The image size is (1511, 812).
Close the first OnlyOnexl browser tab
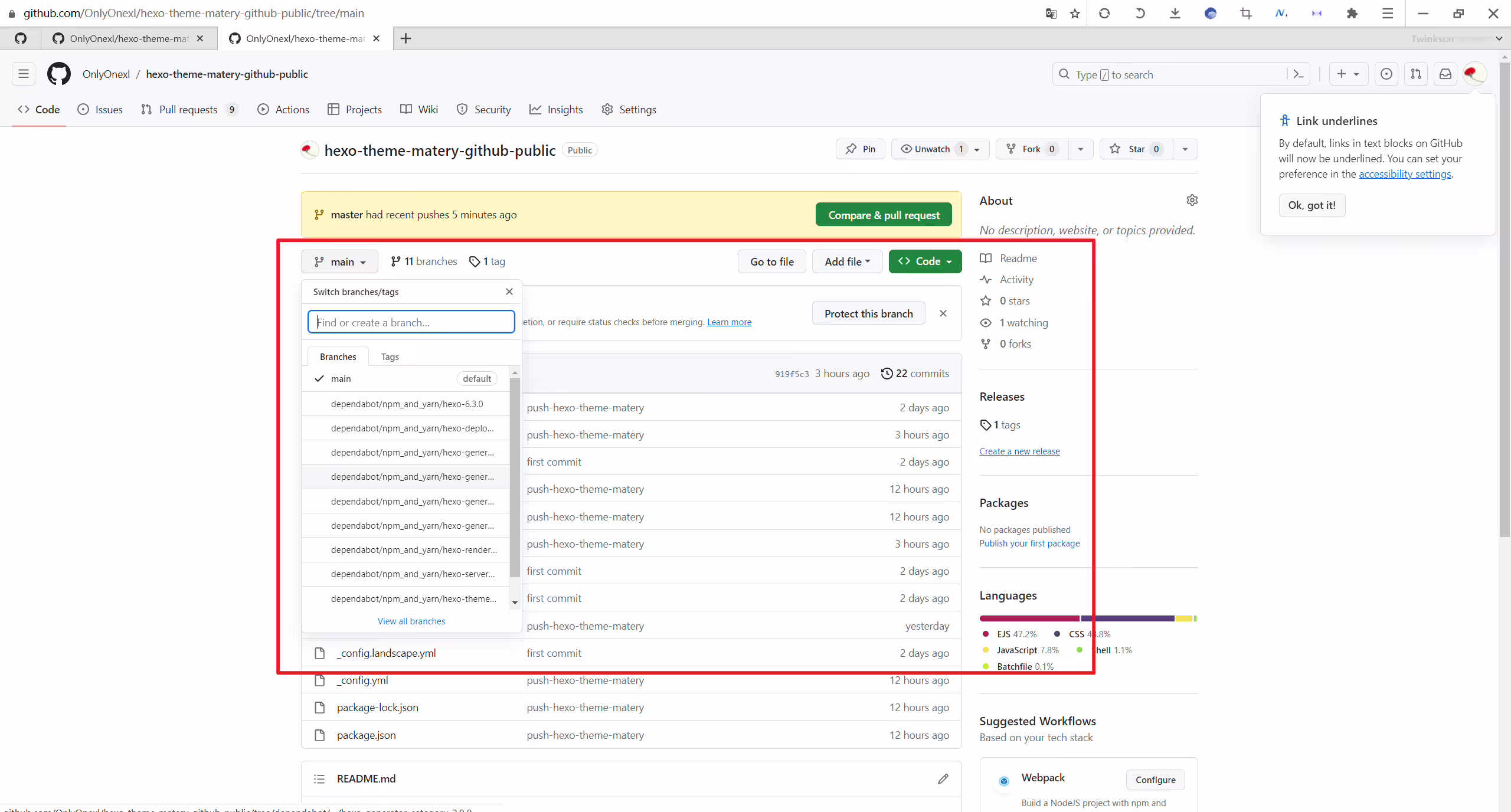(x=200, y=38)
